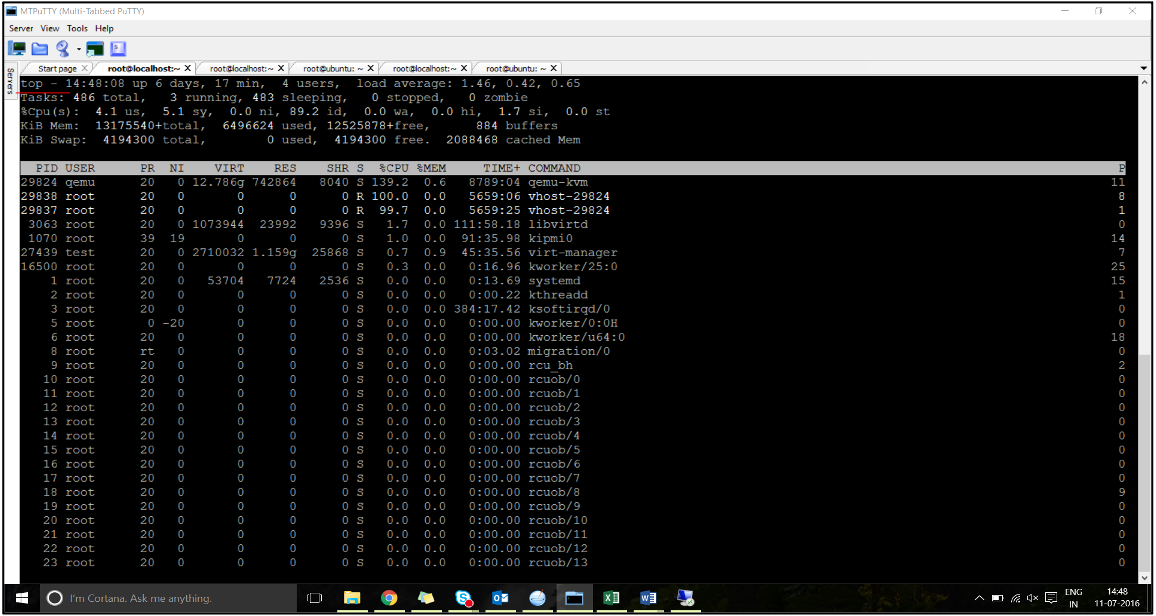Open the Windows Start button
This screenshot has height=616, width=1156.
pos(21,598)
